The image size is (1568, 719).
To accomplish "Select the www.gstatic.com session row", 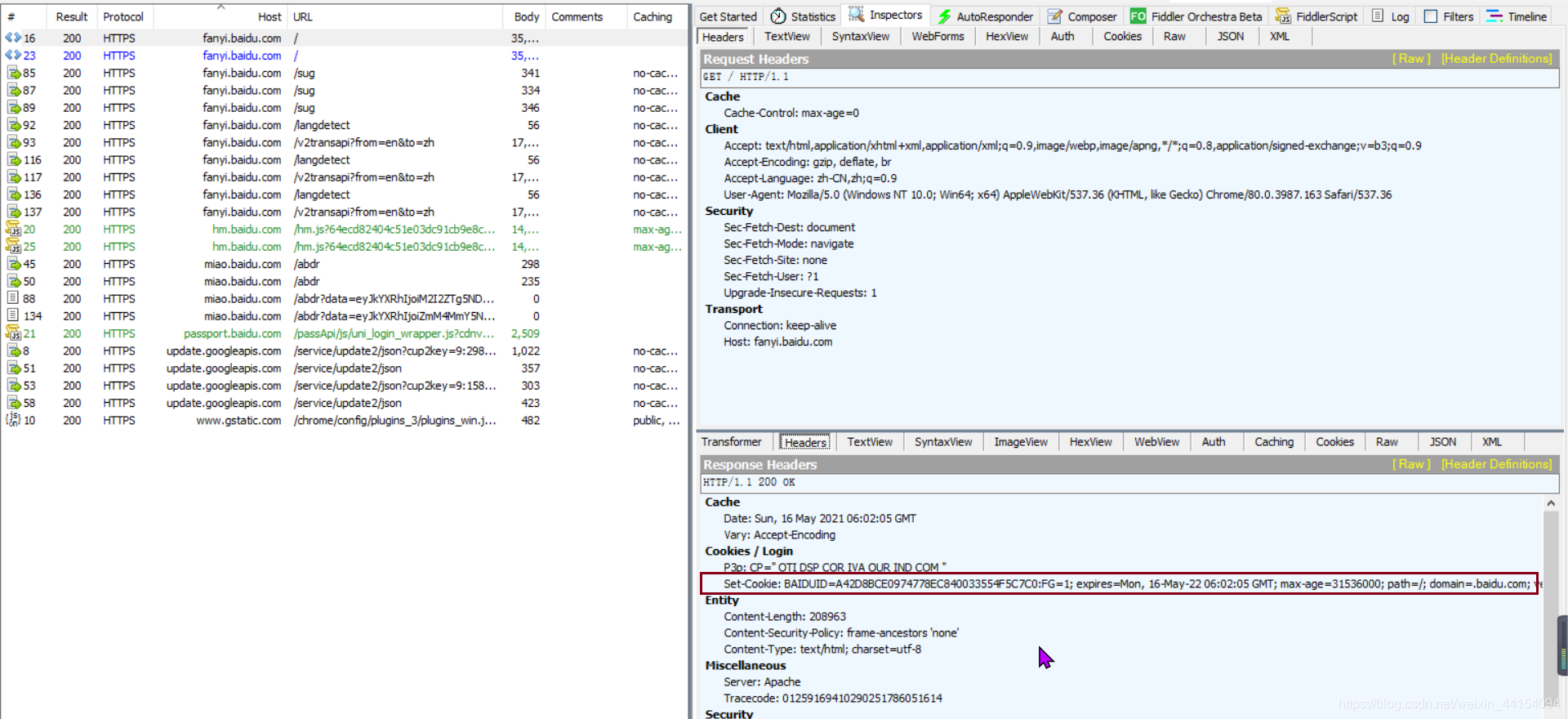I will [345, 420].
